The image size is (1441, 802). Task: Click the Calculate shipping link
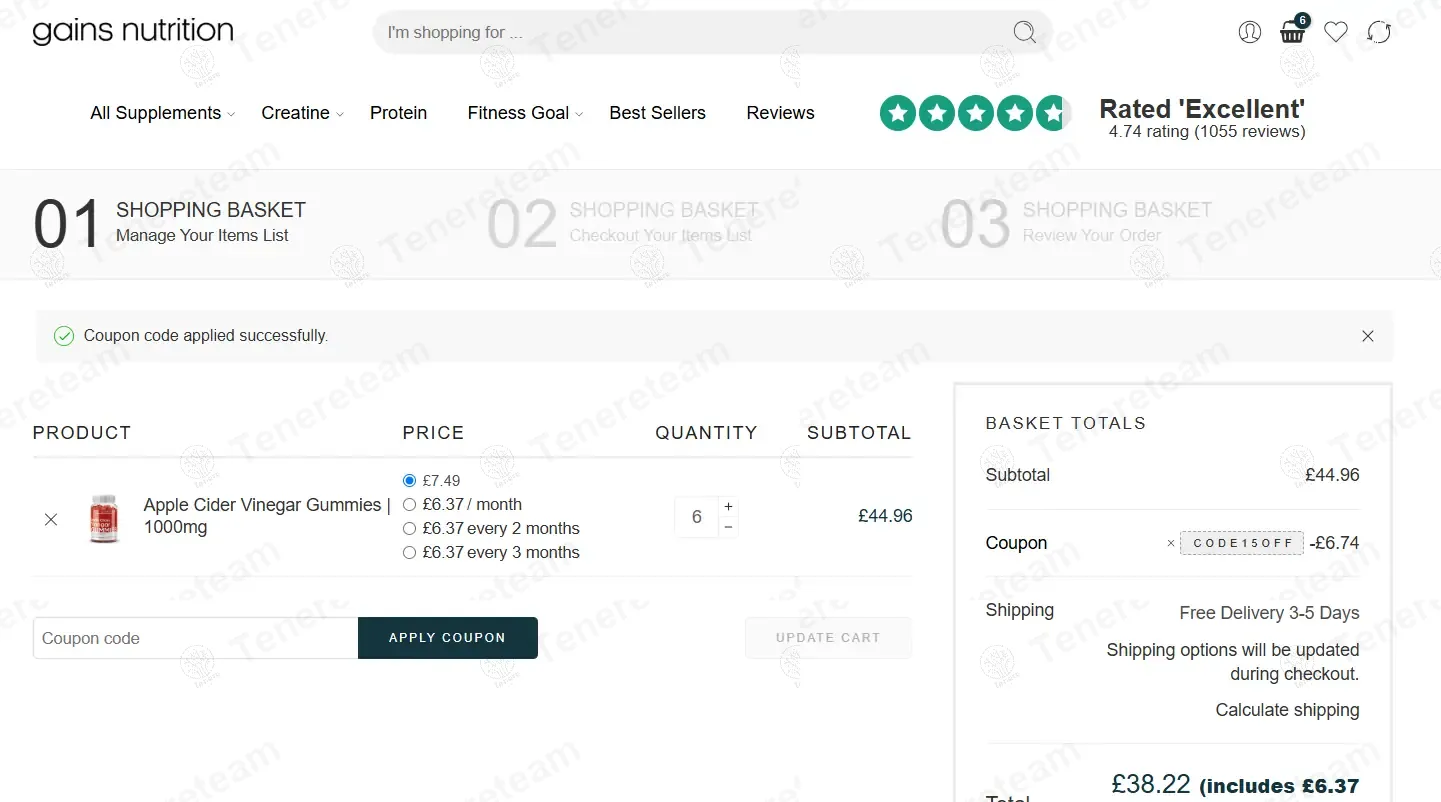pyautogui.click(x=1287, y=710)
